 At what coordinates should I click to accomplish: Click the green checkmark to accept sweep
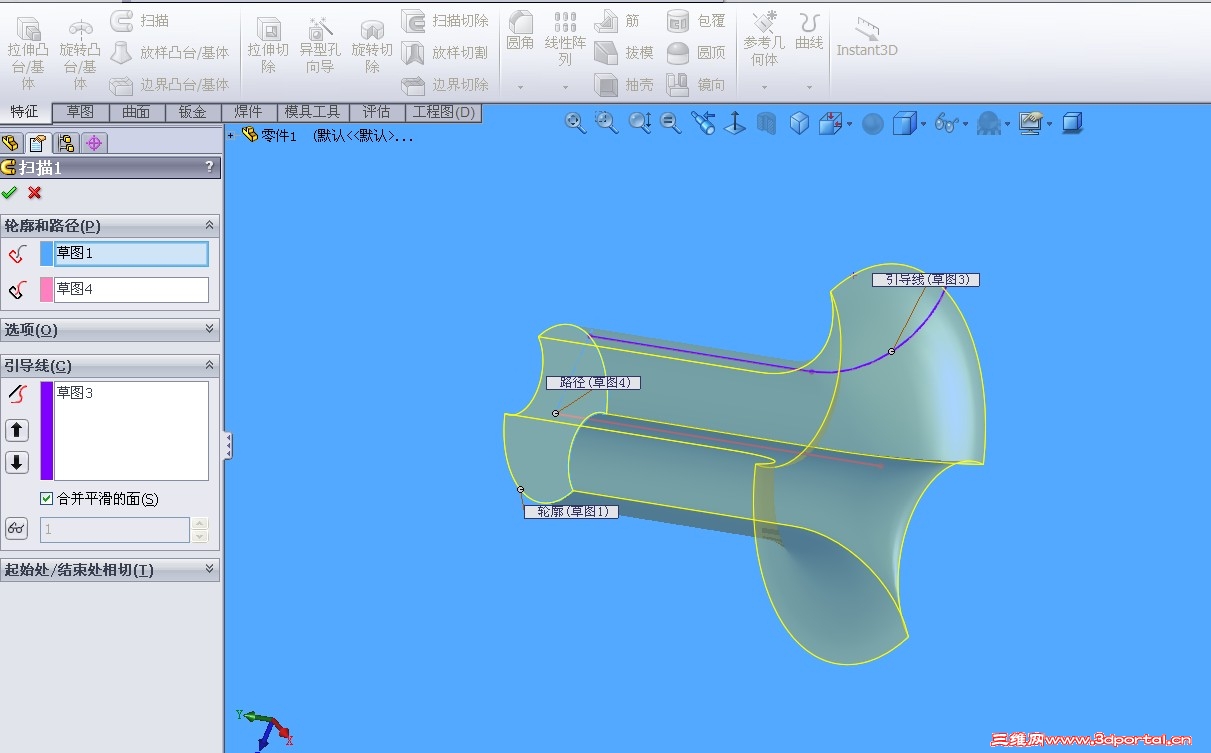click(x=10, y=193)
